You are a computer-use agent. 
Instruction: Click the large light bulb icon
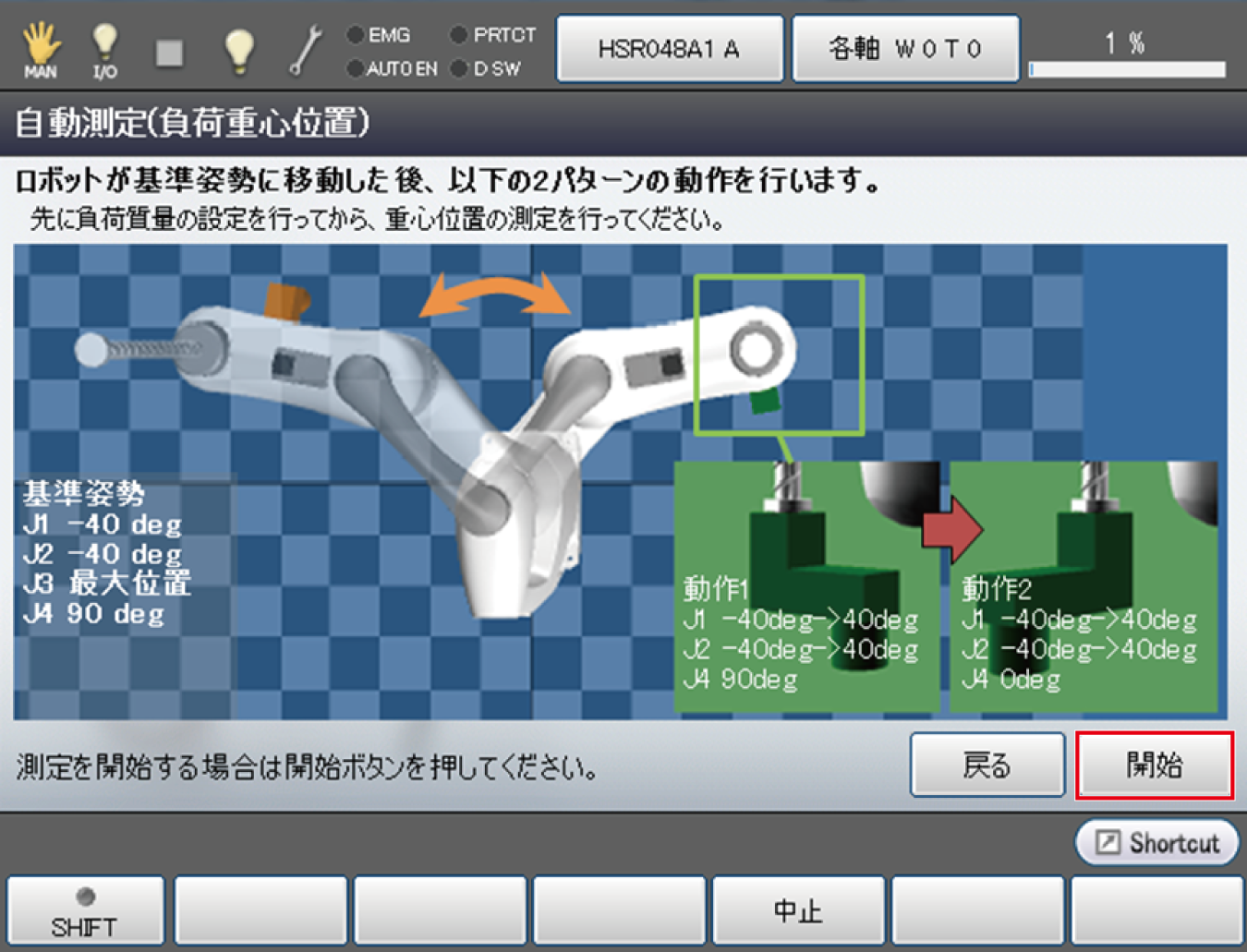[x=239, y=49]
